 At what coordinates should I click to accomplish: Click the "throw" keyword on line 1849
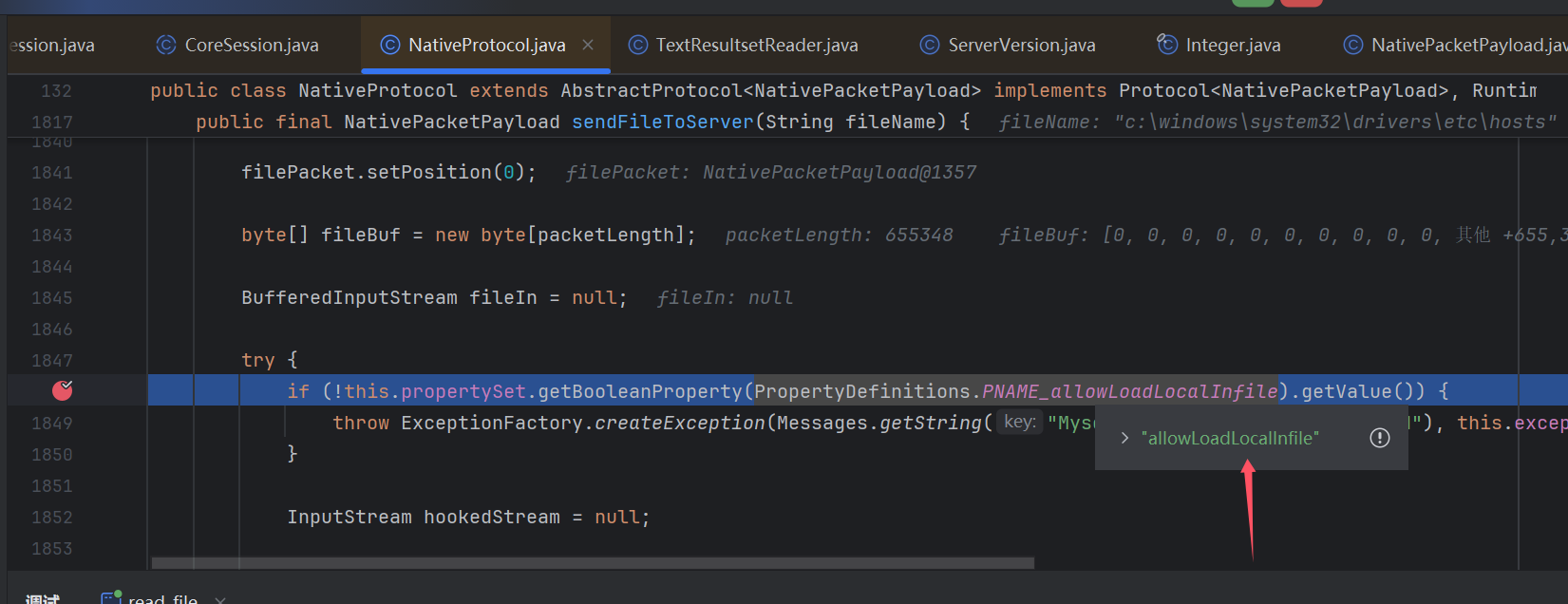click(x=361, y=424)
